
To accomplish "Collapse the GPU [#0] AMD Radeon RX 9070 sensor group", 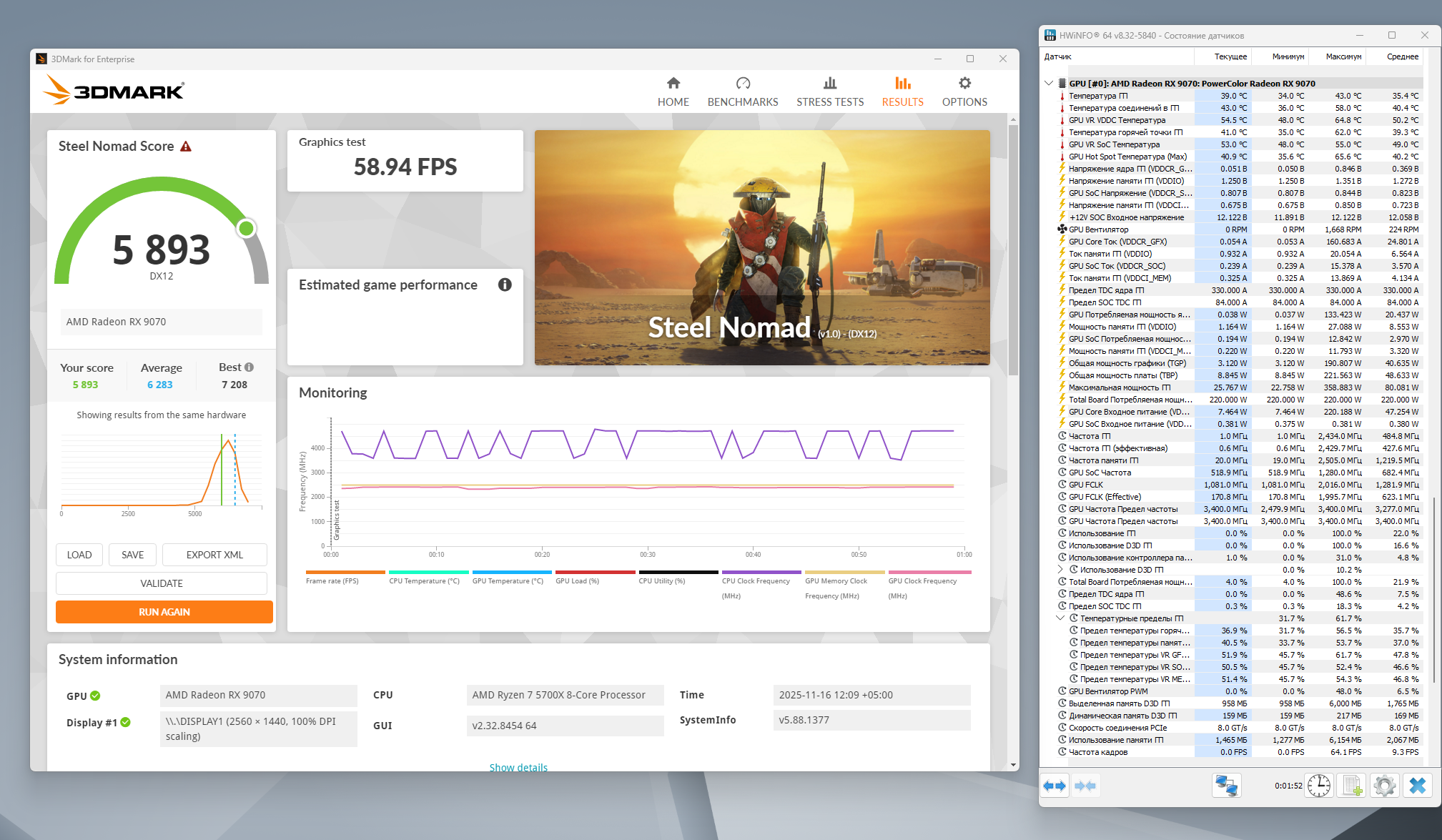I will (x=1049, y=83).
